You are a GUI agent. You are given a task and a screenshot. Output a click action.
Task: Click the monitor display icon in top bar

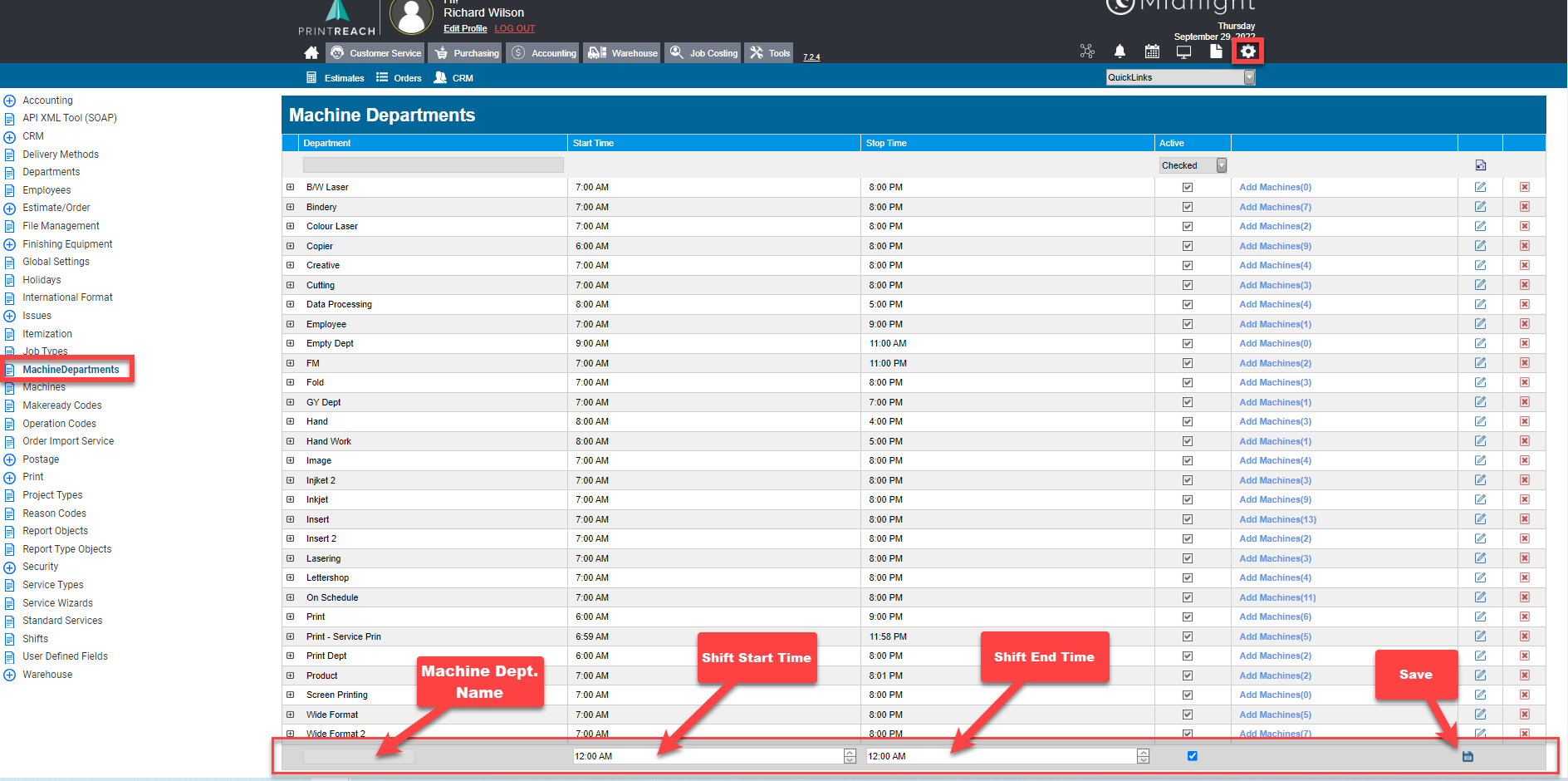tap(1183, 52)
